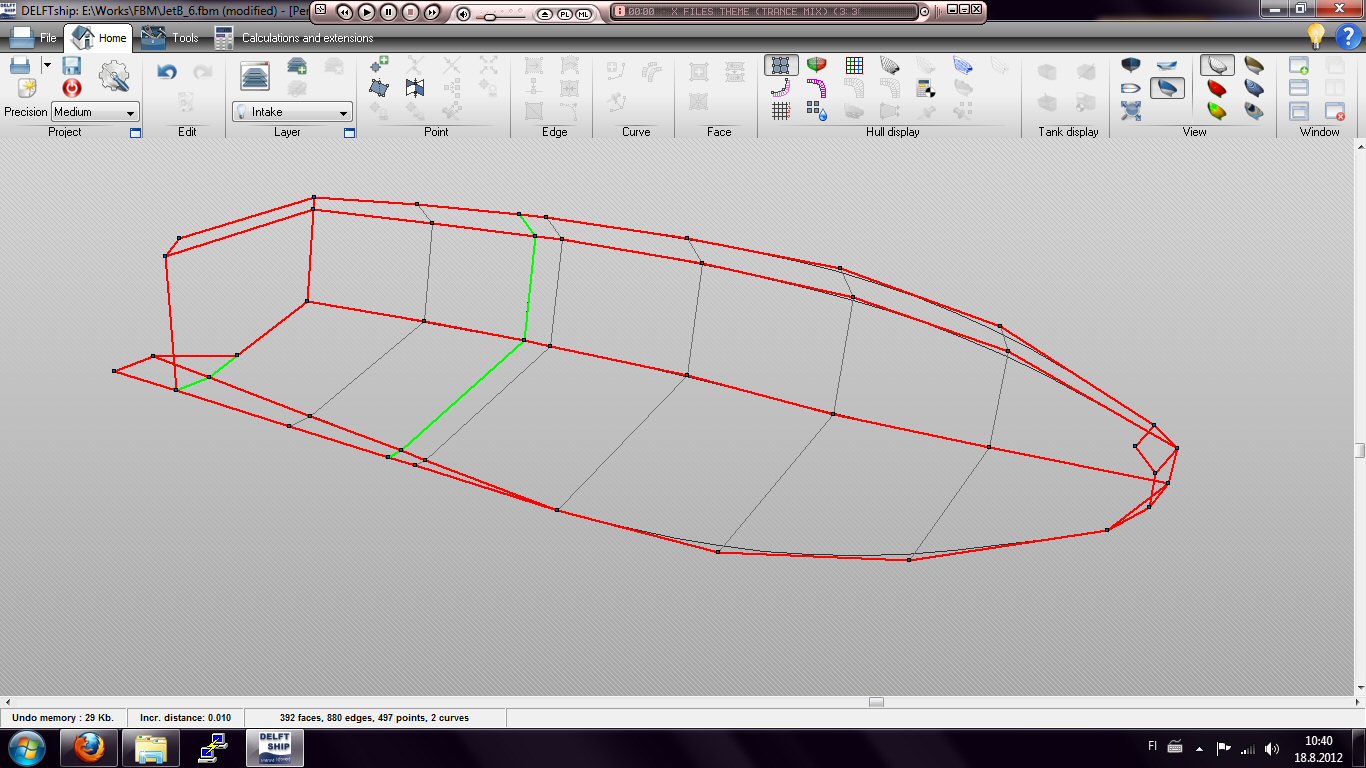The width and height of the screenshot is (1366, 768).
Task: Click the zoom extents icon in View
Action: tap(1131, 110)
